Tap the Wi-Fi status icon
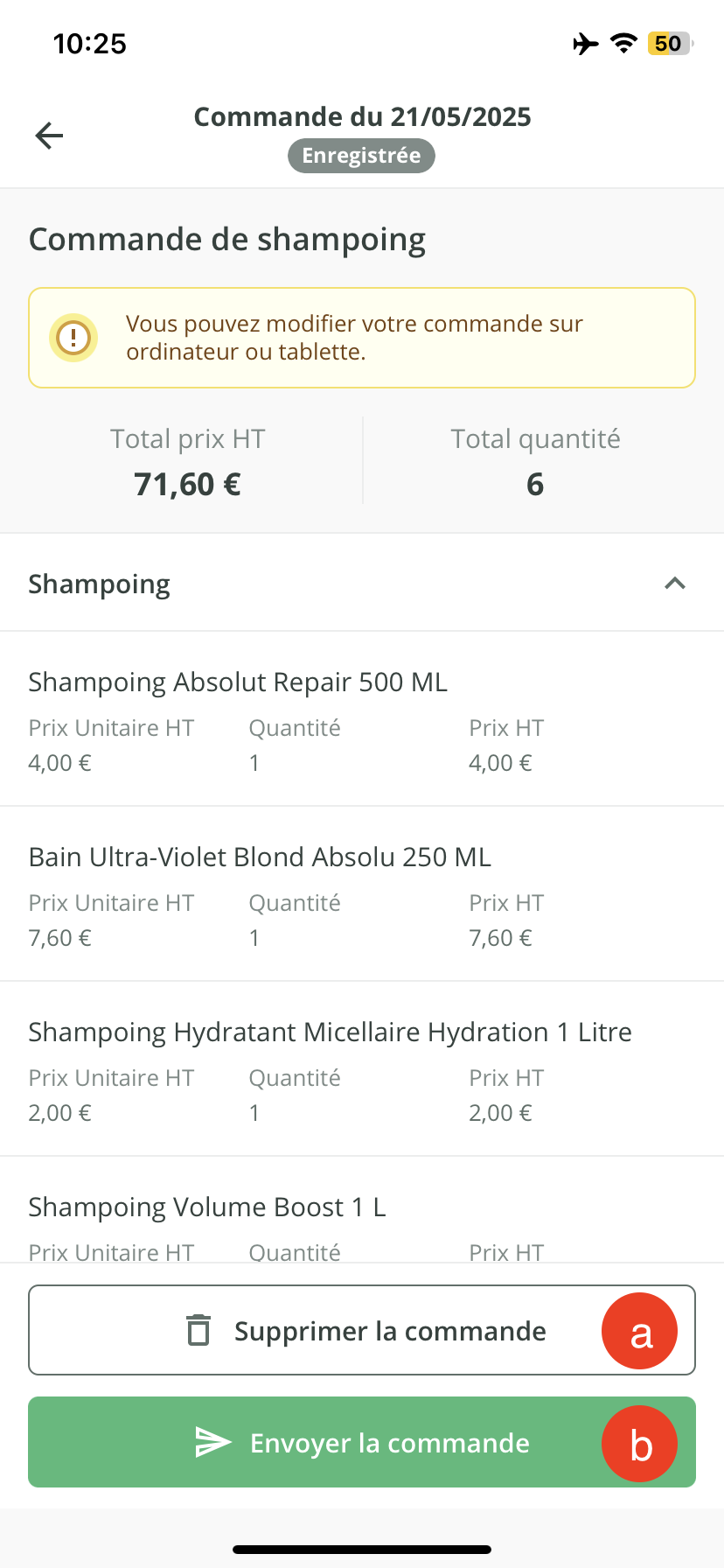The image size is (724, 1568). (x=623, y=44)
